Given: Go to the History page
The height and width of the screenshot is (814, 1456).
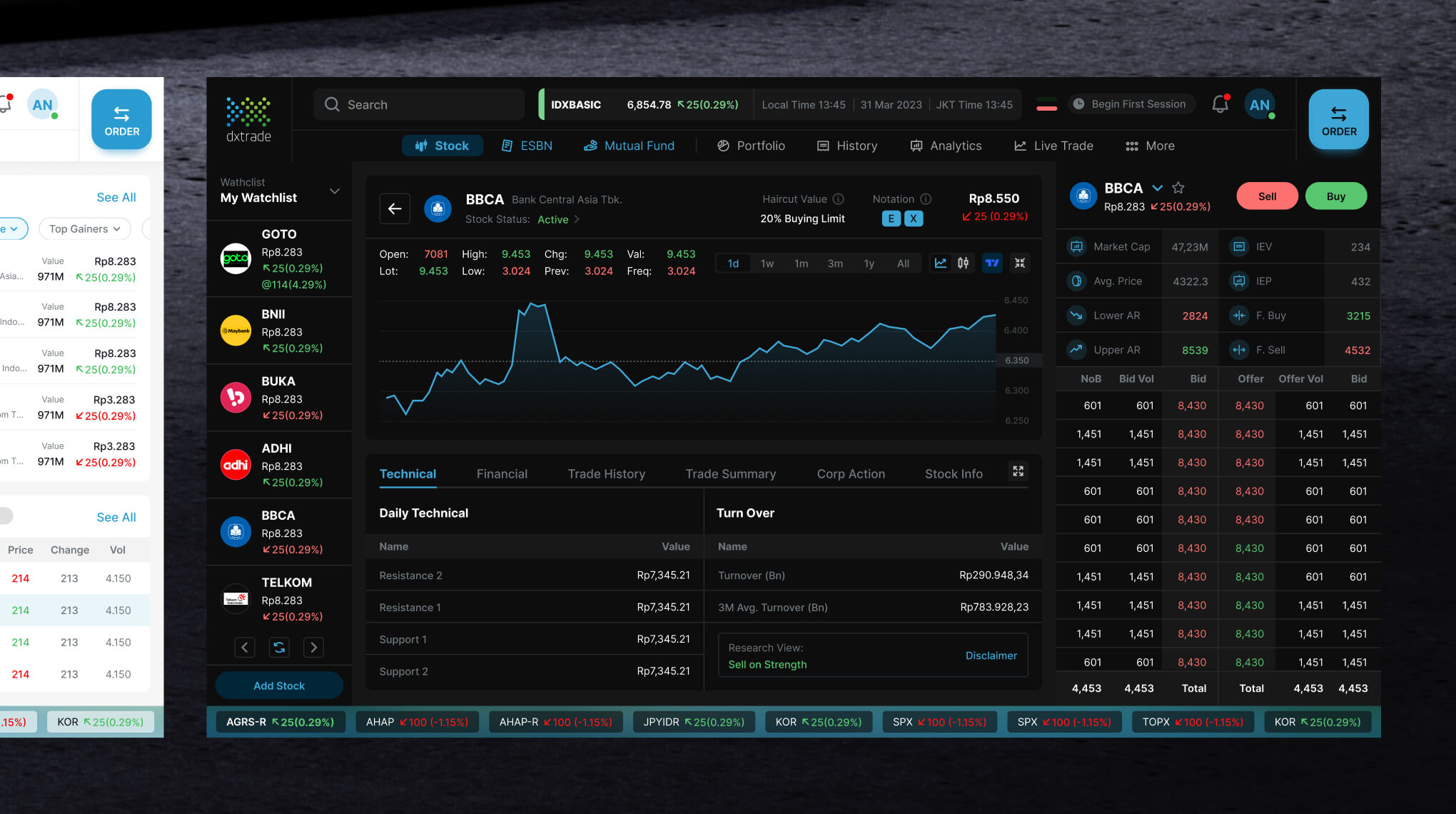Looking at the screenshot, I should tap(847, 146).
